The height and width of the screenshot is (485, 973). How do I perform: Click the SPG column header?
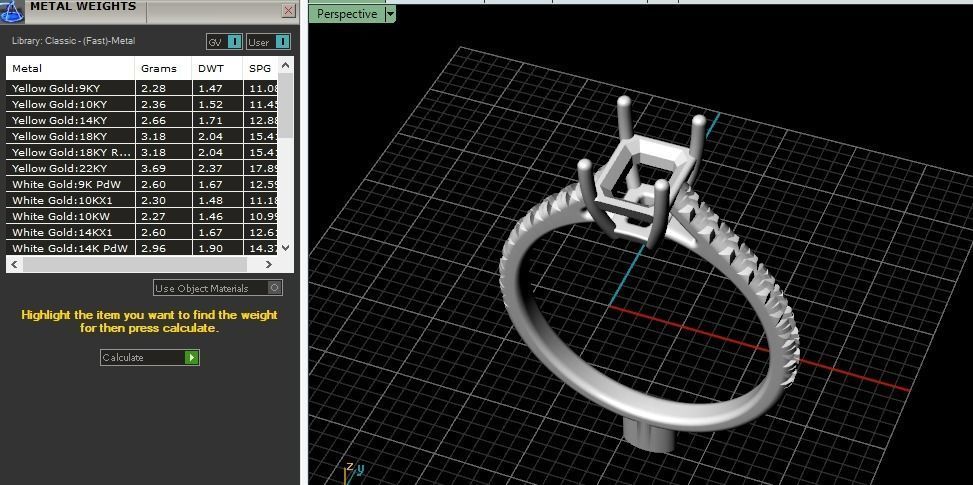coord(260,68)
